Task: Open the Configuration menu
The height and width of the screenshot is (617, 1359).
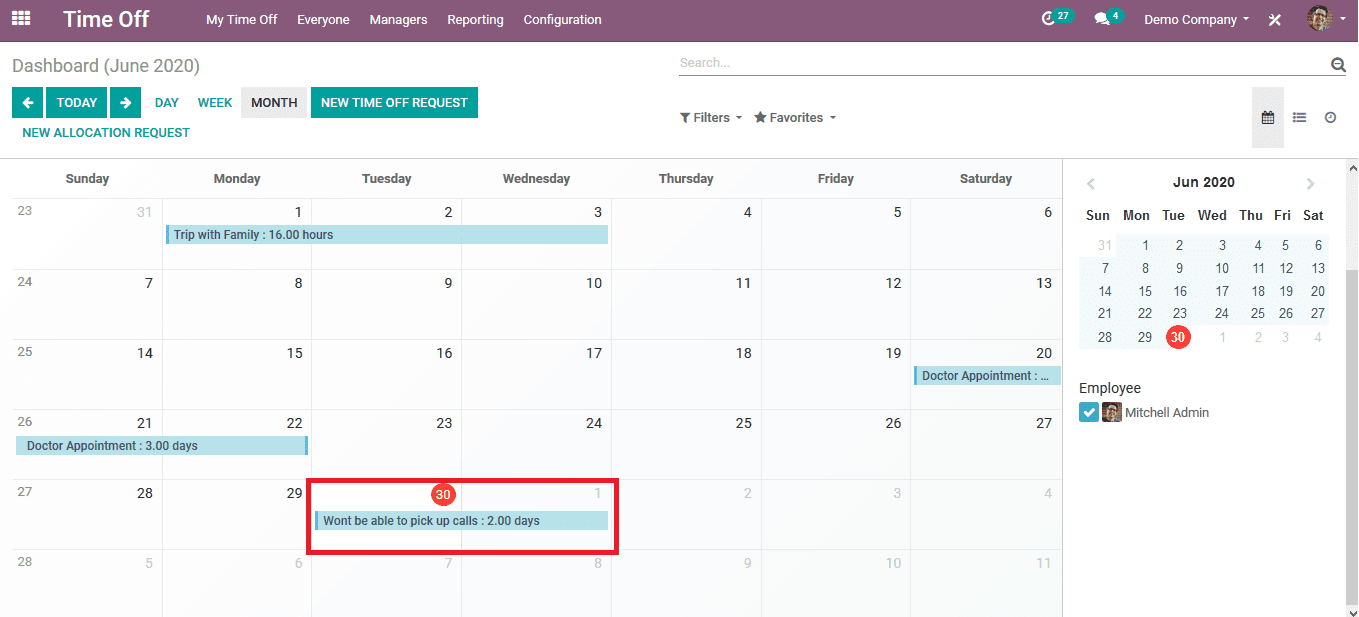Action: 562,20
